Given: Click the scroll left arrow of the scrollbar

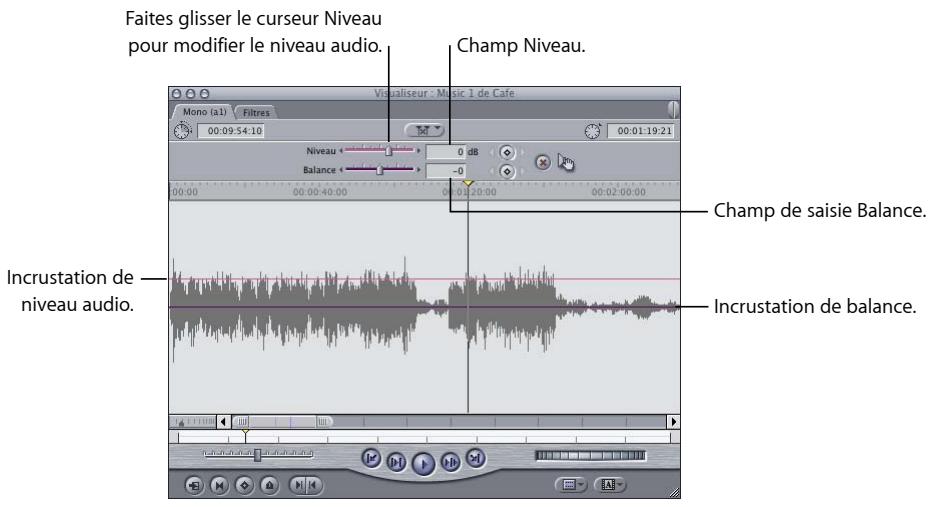Looking at the screenshot, I should coord(223,422).
